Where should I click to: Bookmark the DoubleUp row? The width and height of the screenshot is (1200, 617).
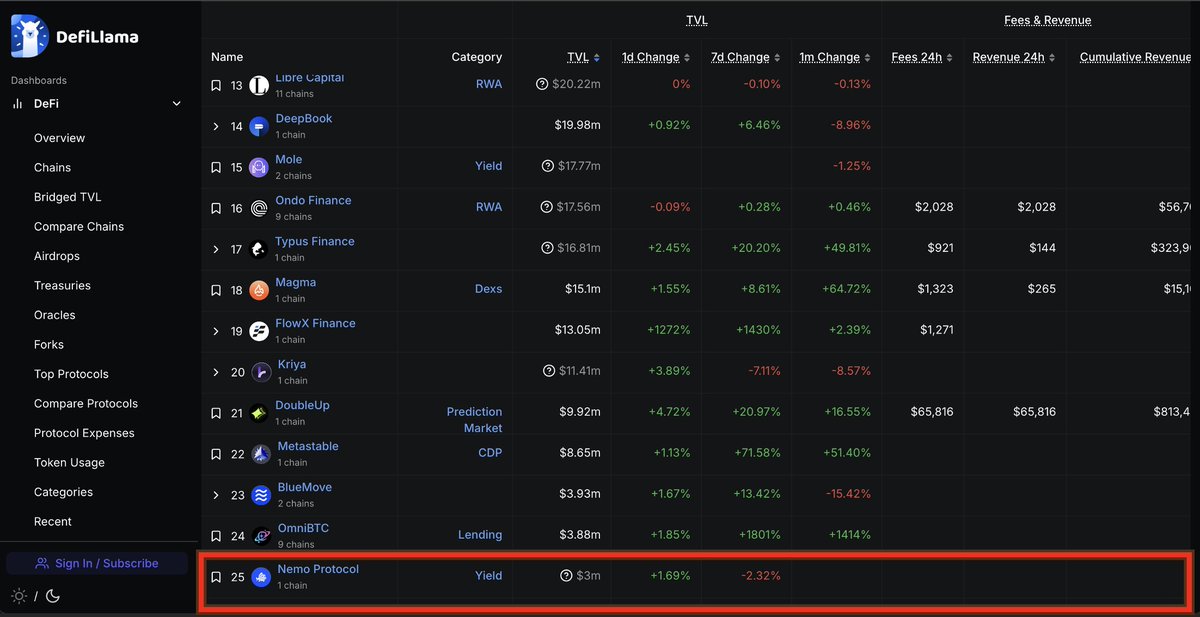(216, 413)
